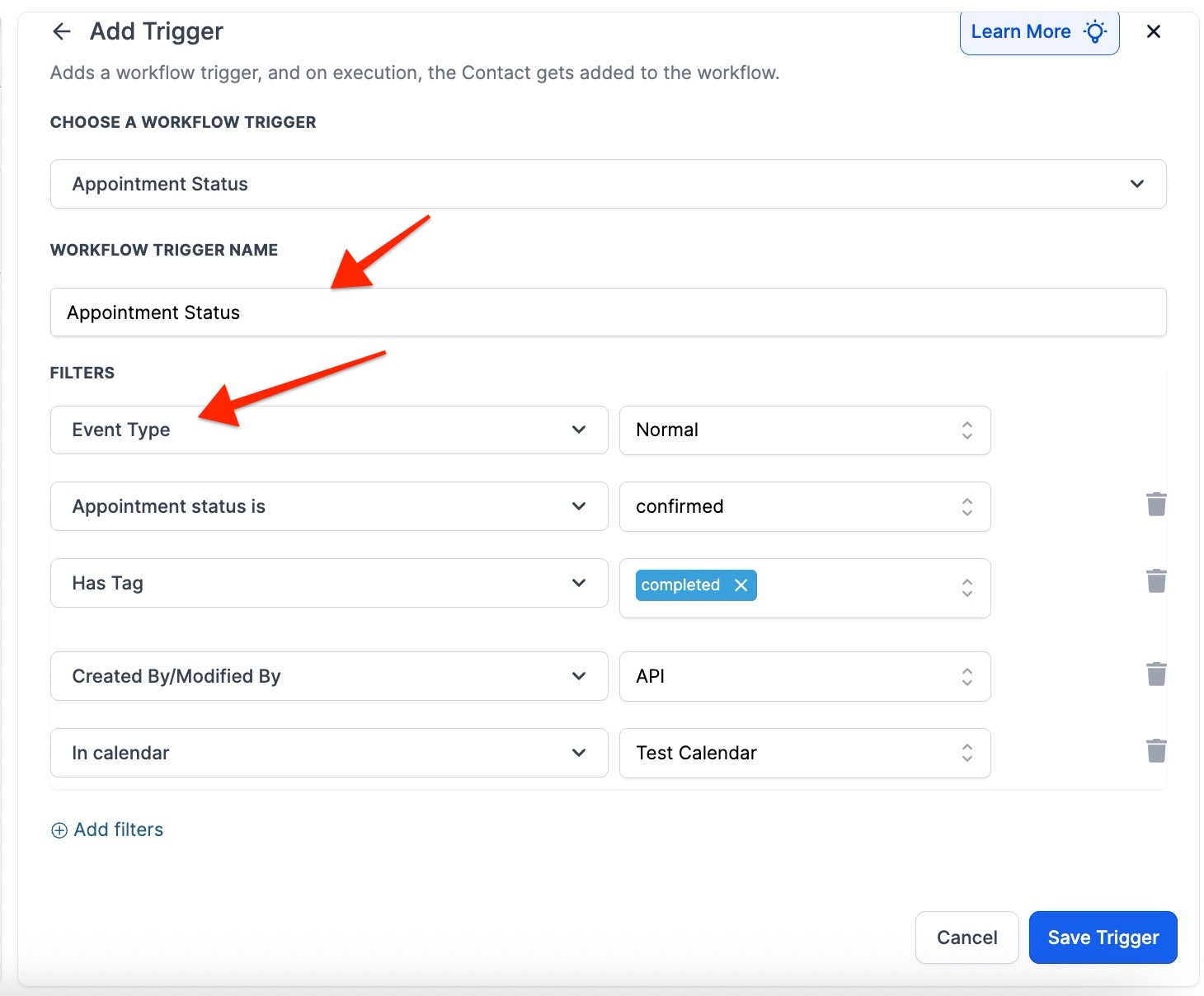The width and height of the screenshot is (1204, 996).
Task: Click the Workflow Trigger Name text field
Action: pos(608,312)
